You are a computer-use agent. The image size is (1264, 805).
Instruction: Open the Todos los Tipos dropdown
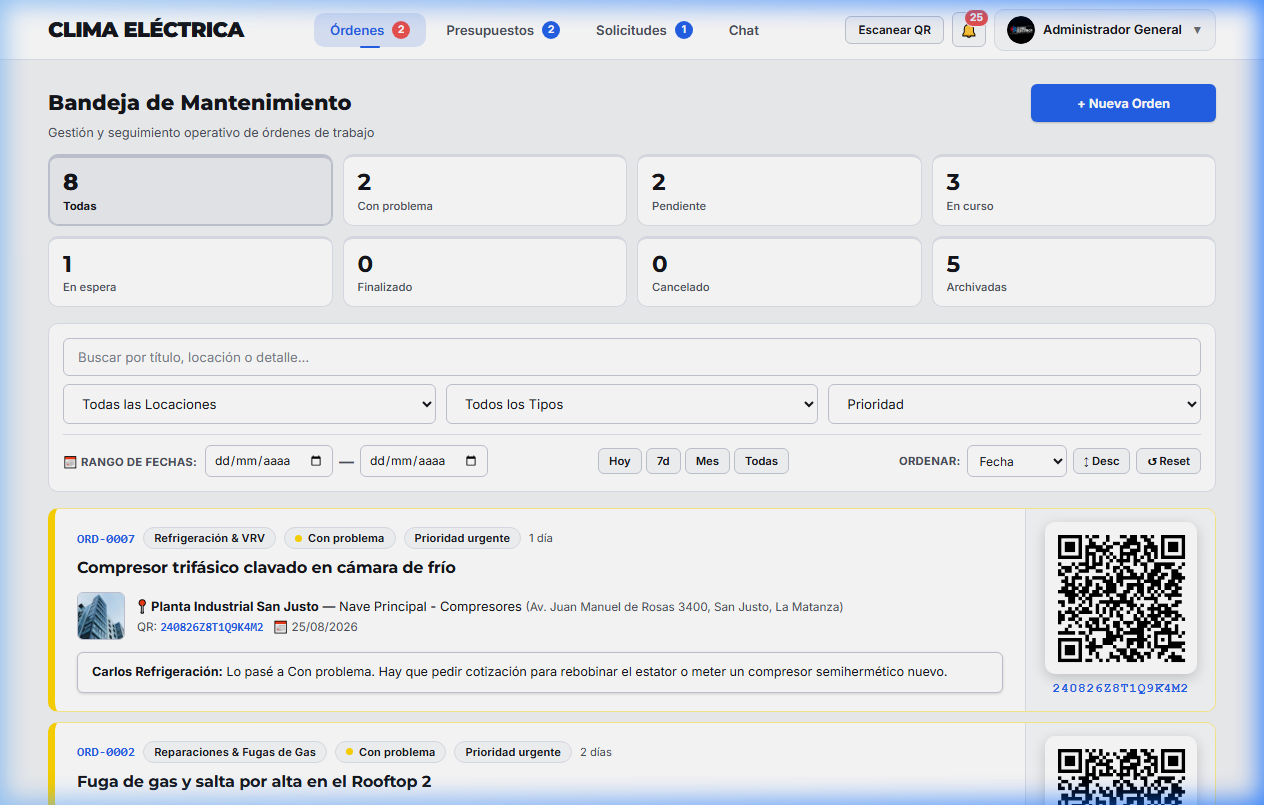(x=632, y=404)
